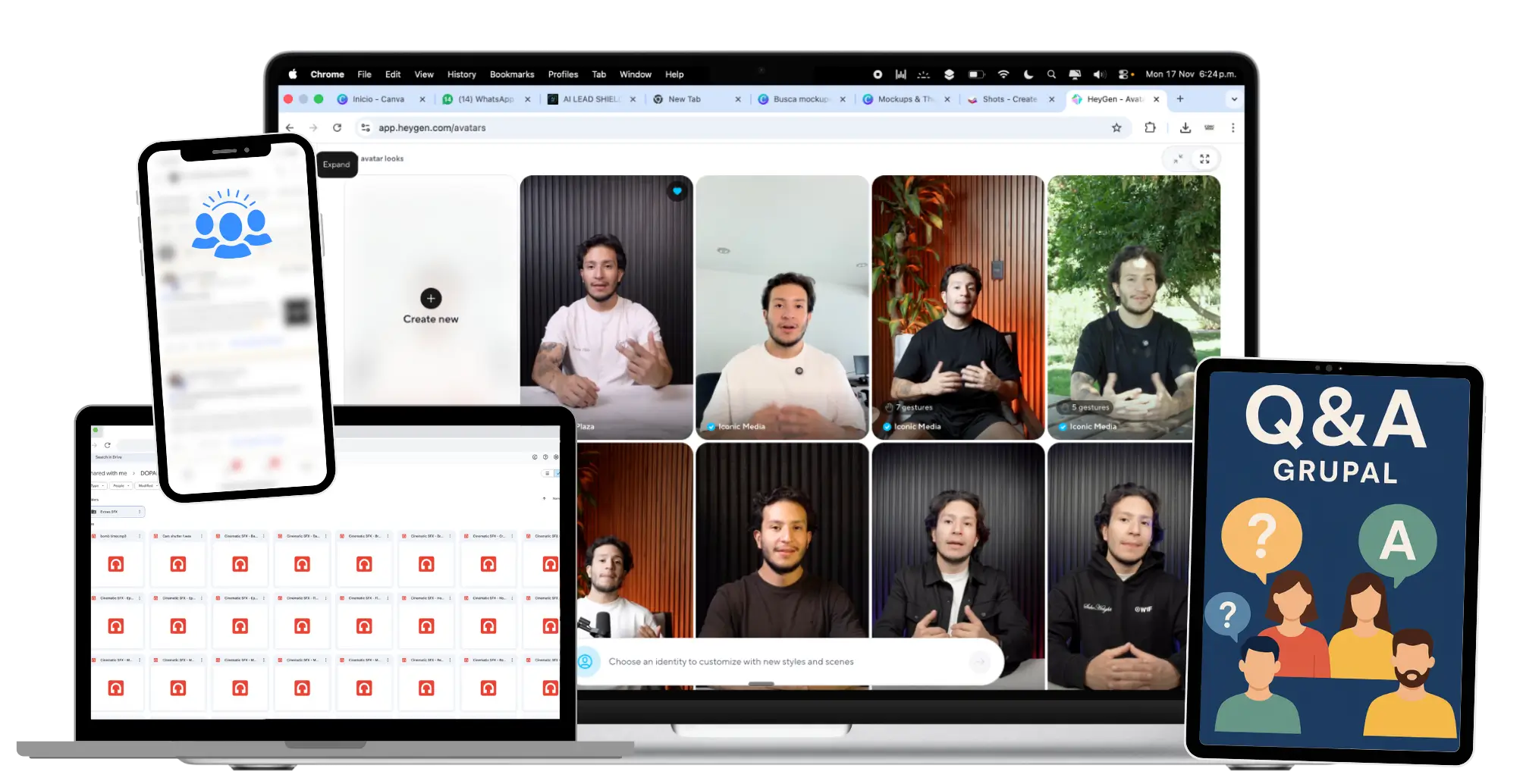The width and height of the screenshot is (1523, 784).
Task: Go forward in the Chrome HeyGen window
Action: click(313, 127)
